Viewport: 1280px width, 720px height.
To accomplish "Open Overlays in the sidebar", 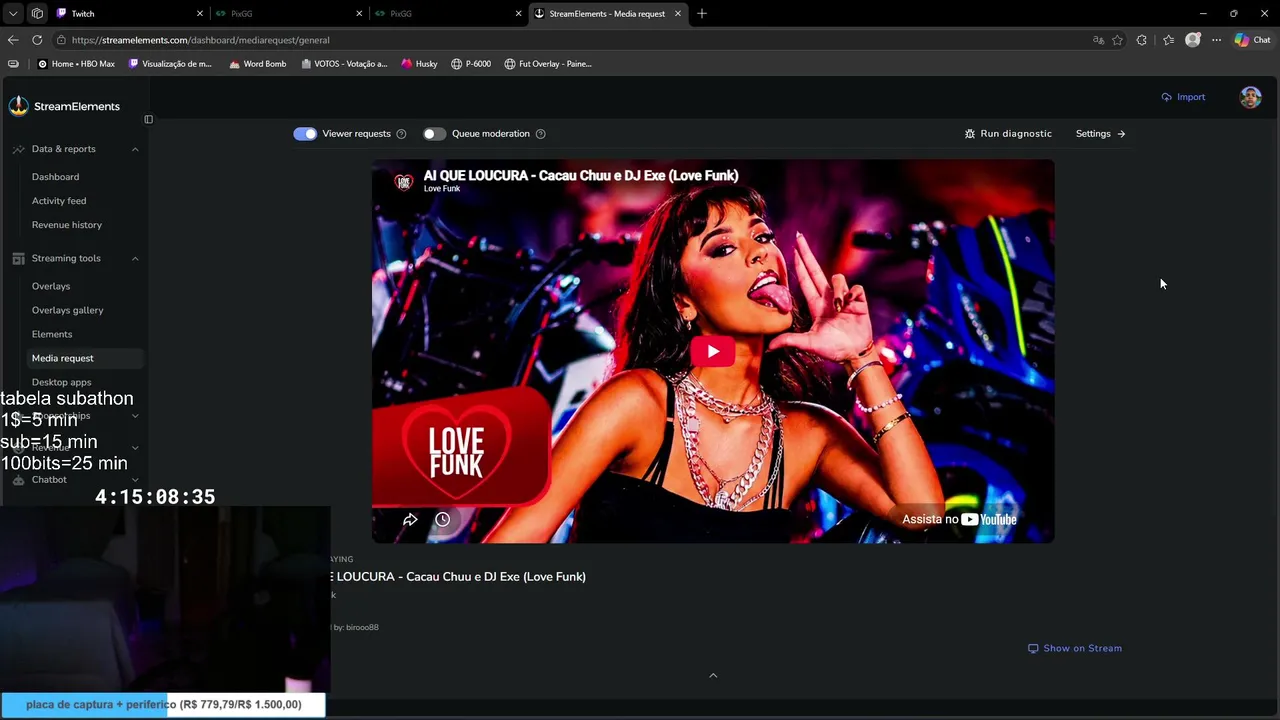I will [x=51, y=286].
